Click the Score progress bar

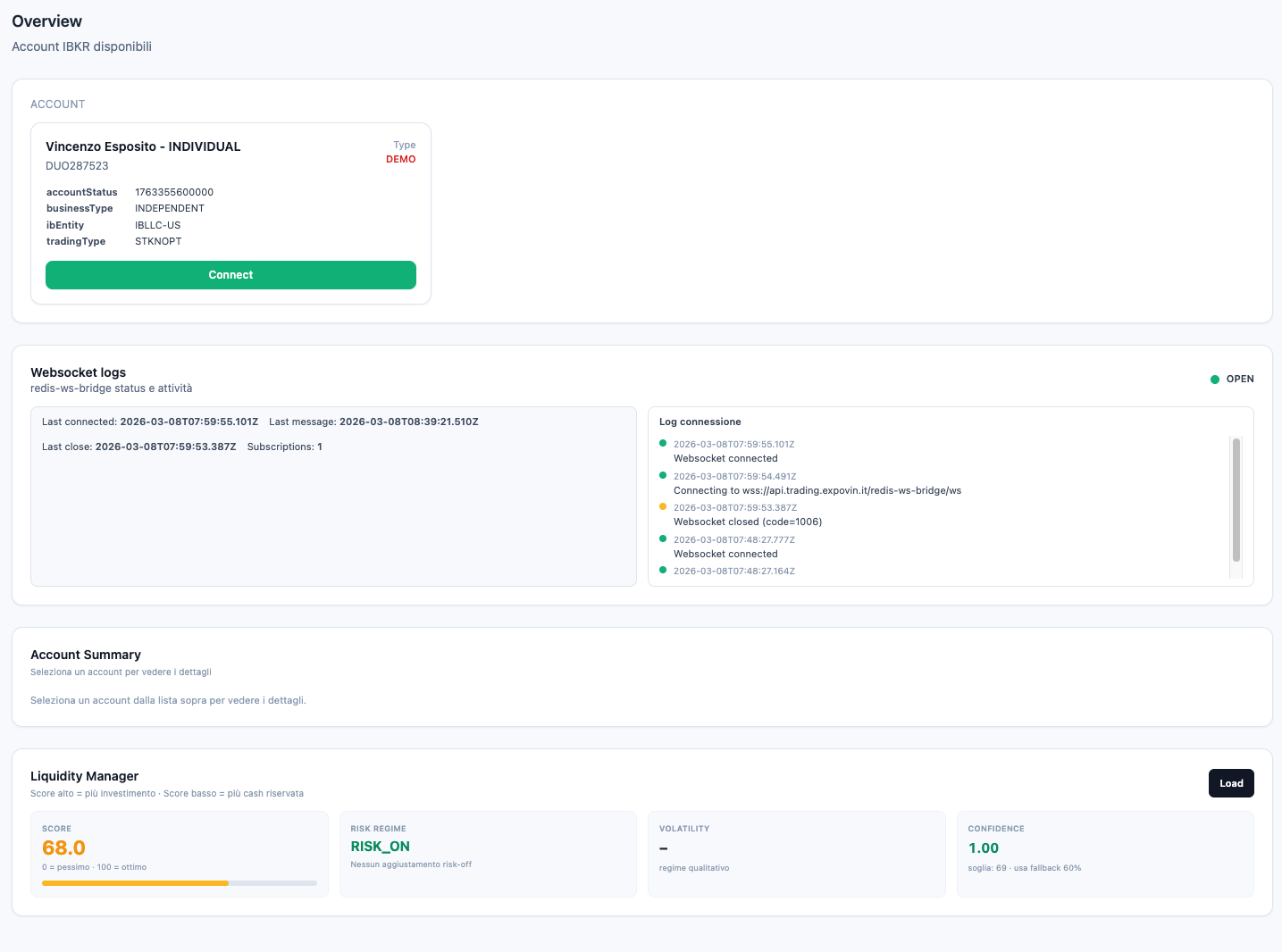(179, 883)
